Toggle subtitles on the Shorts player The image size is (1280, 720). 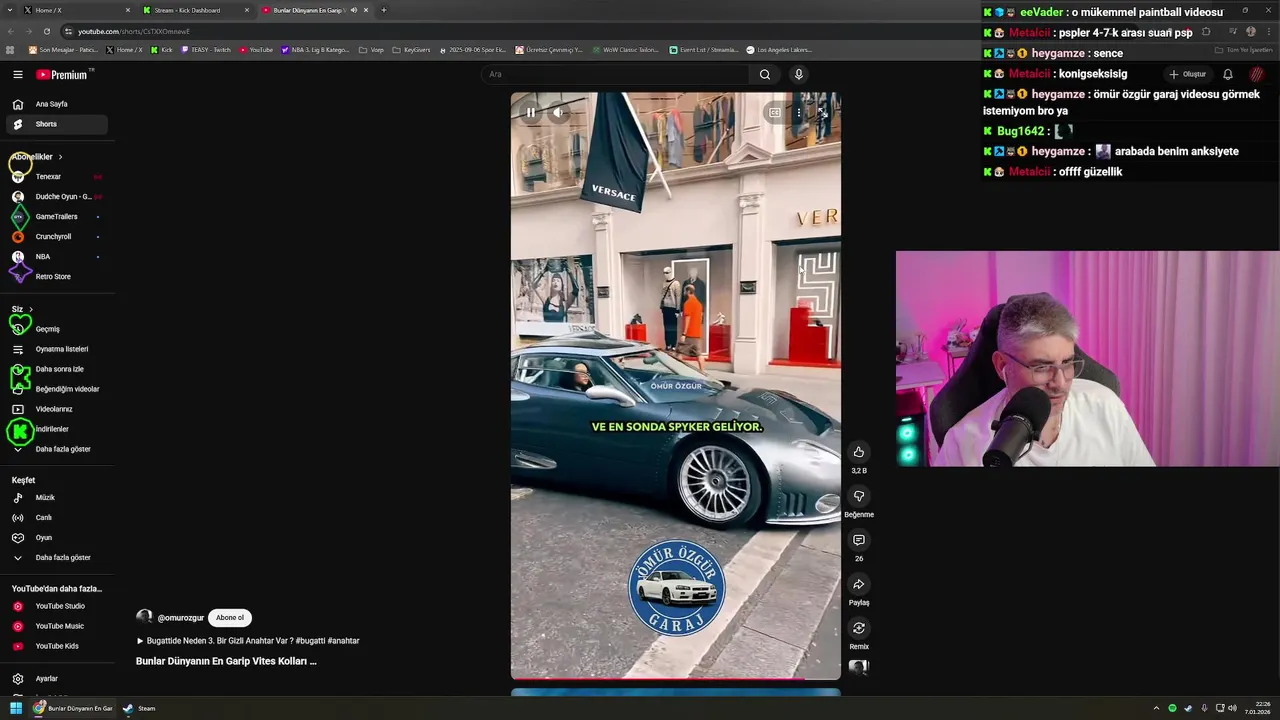click(x=774, y=112)
